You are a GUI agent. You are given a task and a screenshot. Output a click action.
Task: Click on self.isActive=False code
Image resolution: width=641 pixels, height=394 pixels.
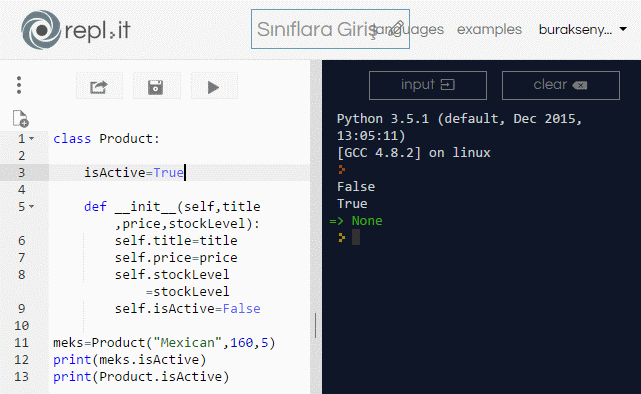click(187, 309)
